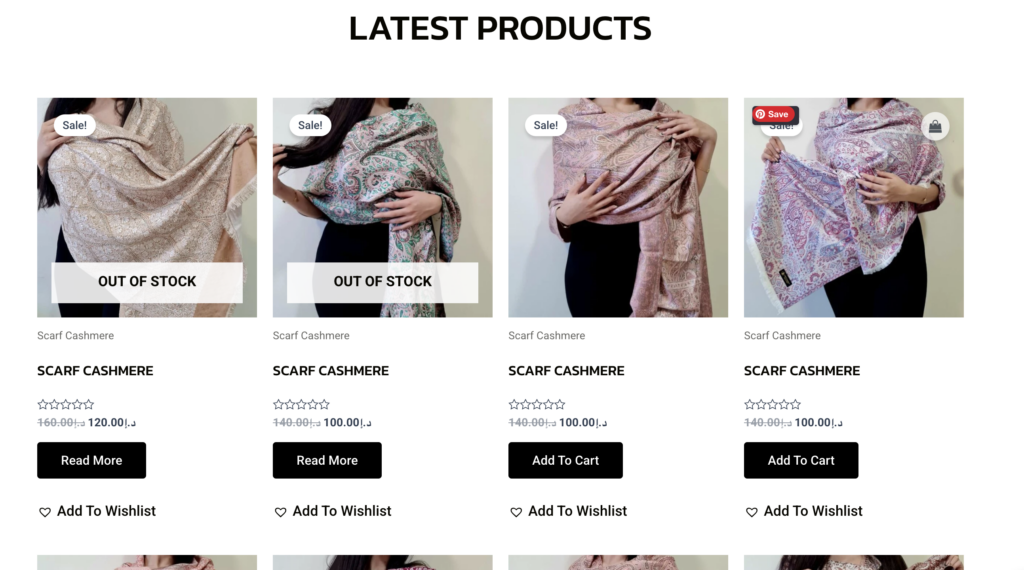
Task: Click the Add To Wishlist text under first scarf
Action: 106,511
